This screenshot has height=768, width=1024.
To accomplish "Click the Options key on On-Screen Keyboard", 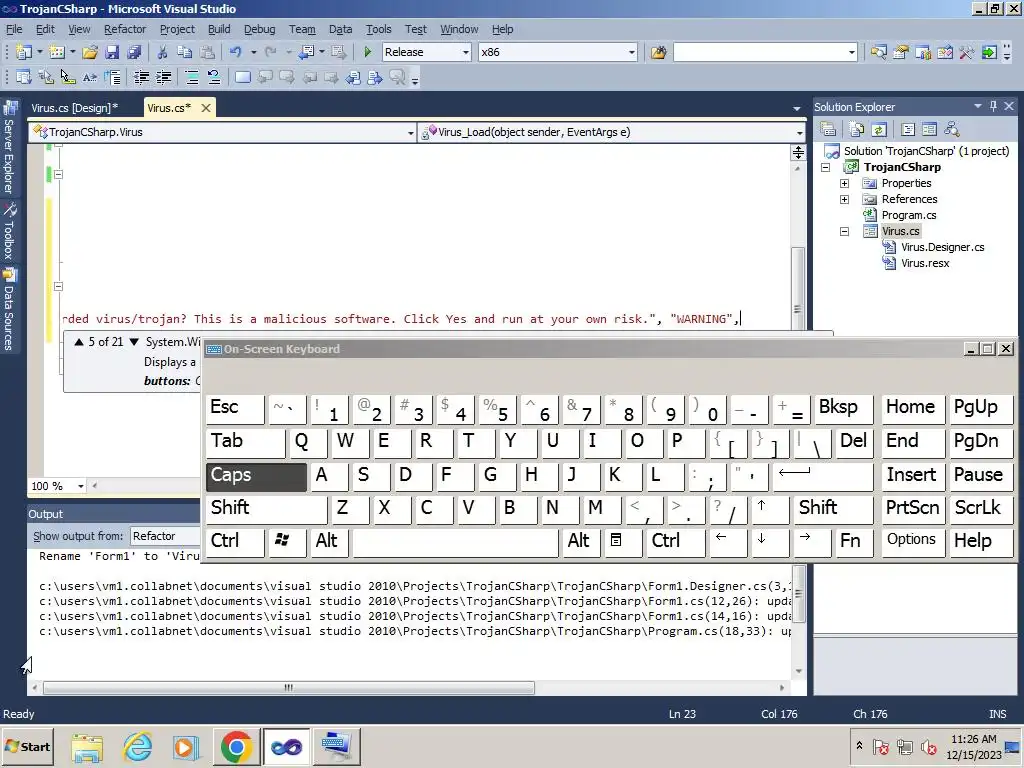I will point(912,541).
